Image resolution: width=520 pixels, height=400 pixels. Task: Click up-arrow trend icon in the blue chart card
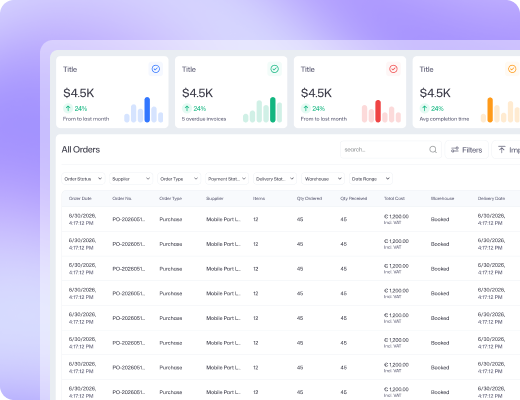68,108
